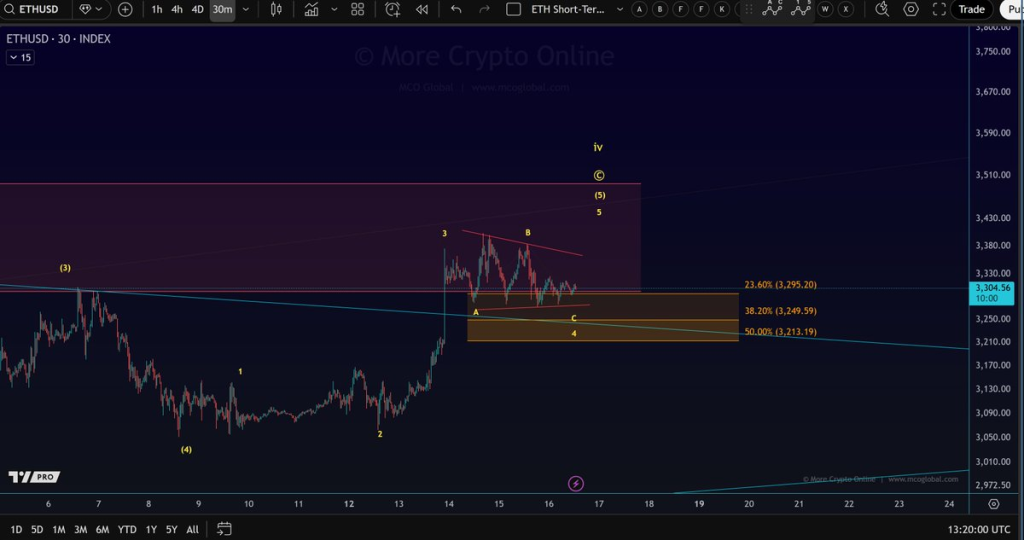The height and width of the screenshot is (540, 1024).
Task: Open the indicator templates grid icon
Action: click(x=357, y=9)
